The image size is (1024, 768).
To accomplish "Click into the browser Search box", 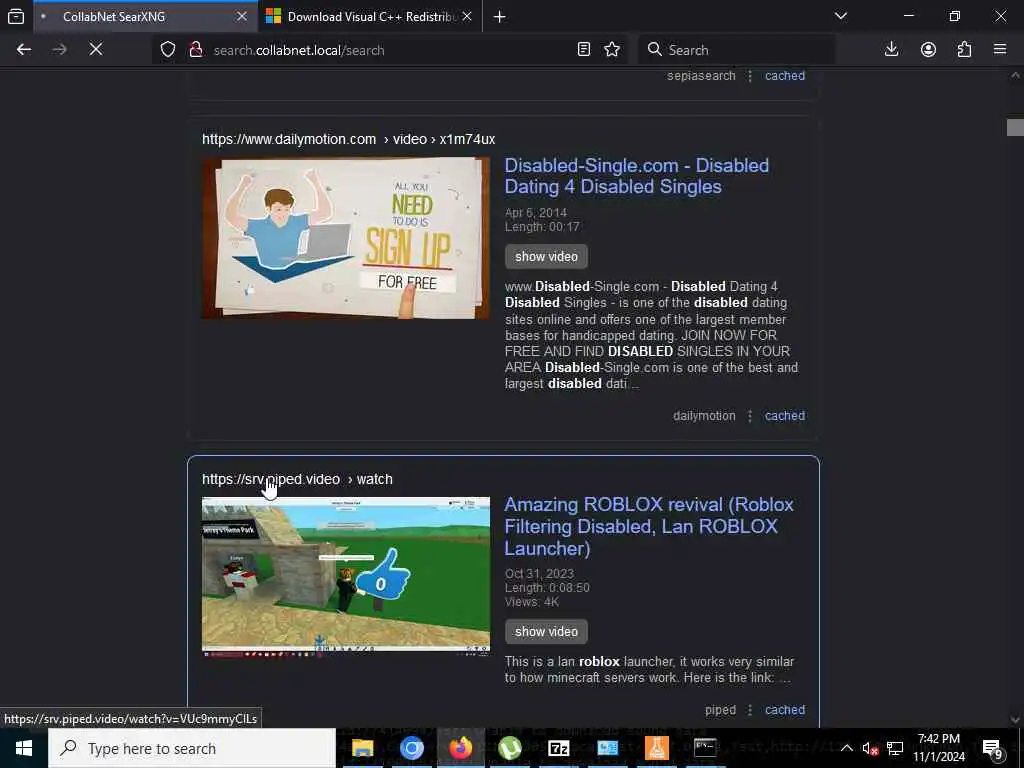I will (737, 50).
